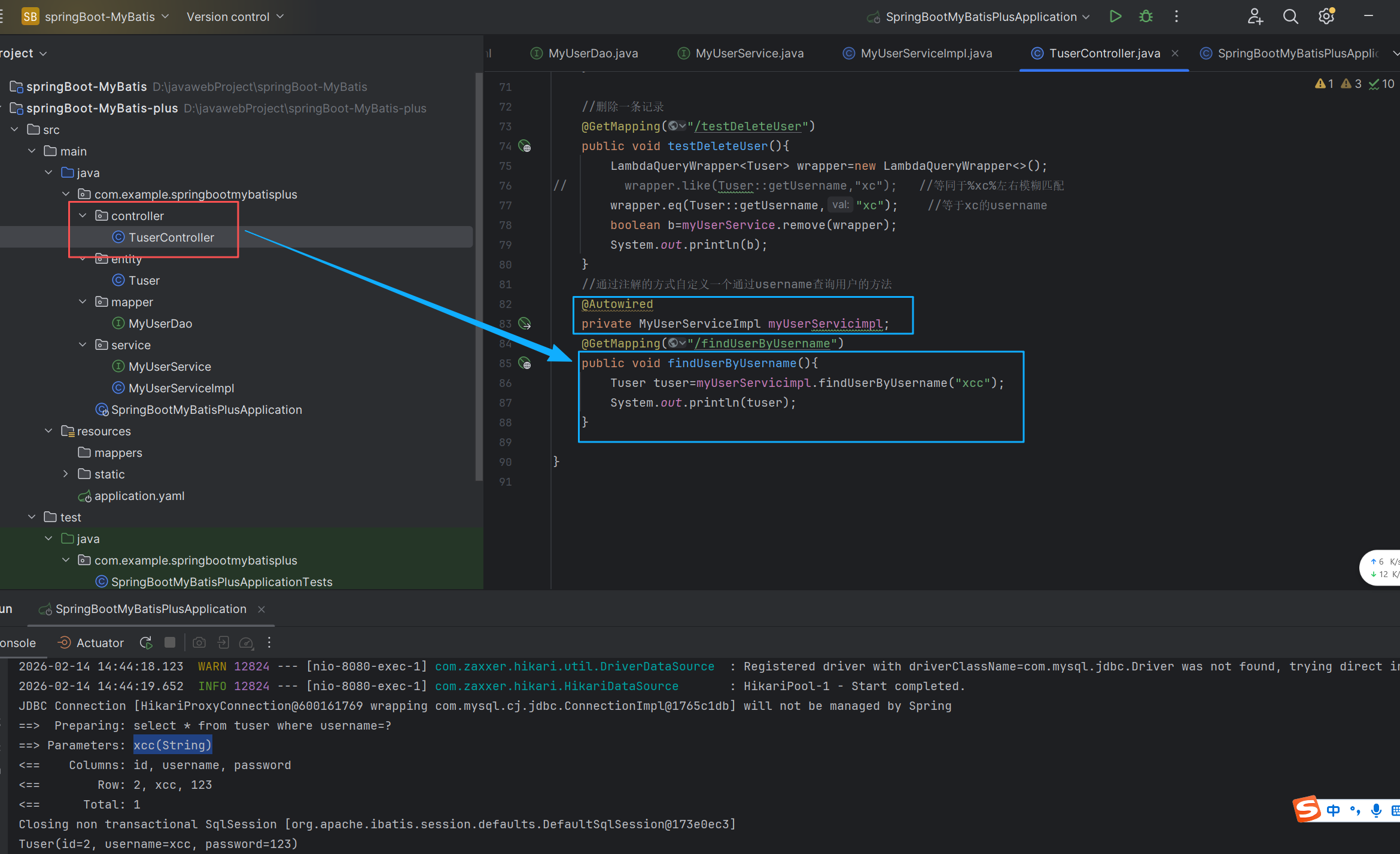The height and width of the screenshot is (854, 1400).
Task: Run SpringBootMyBatisPlusApplication with the green play button
Action: tap(1115, 17)
